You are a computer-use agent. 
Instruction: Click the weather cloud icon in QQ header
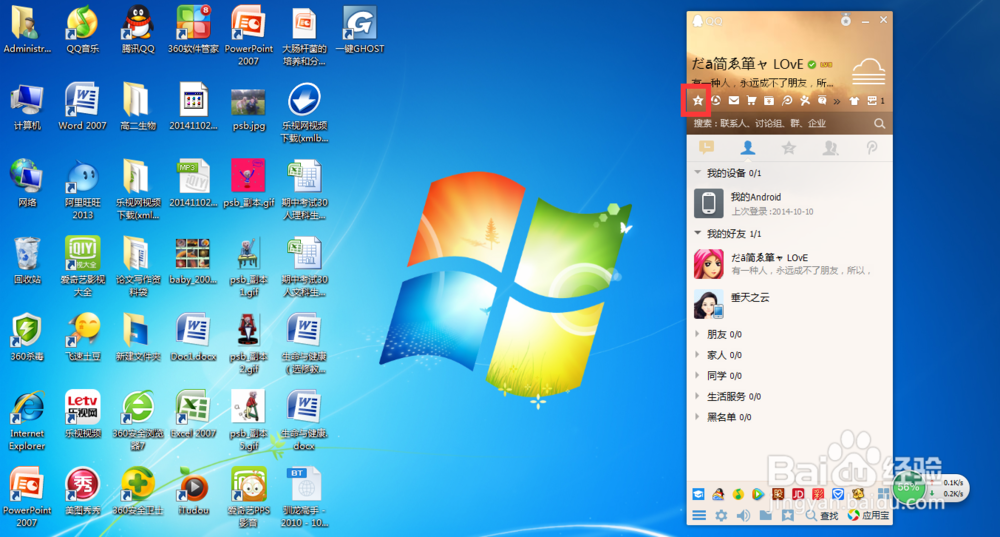(869, 71)
